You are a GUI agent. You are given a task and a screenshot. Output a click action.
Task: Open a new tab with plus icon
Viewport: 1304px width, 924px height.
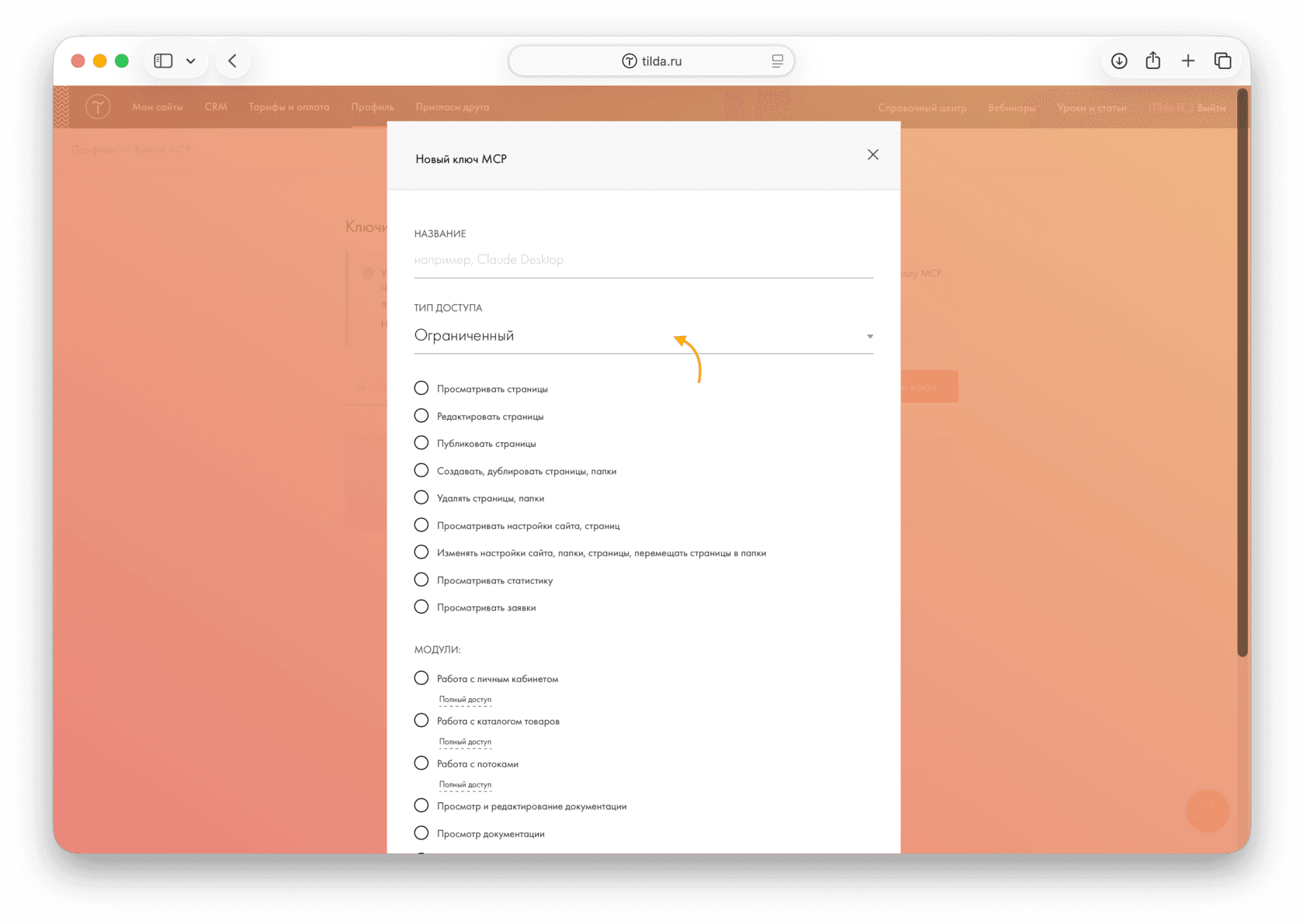(1188, 61)
